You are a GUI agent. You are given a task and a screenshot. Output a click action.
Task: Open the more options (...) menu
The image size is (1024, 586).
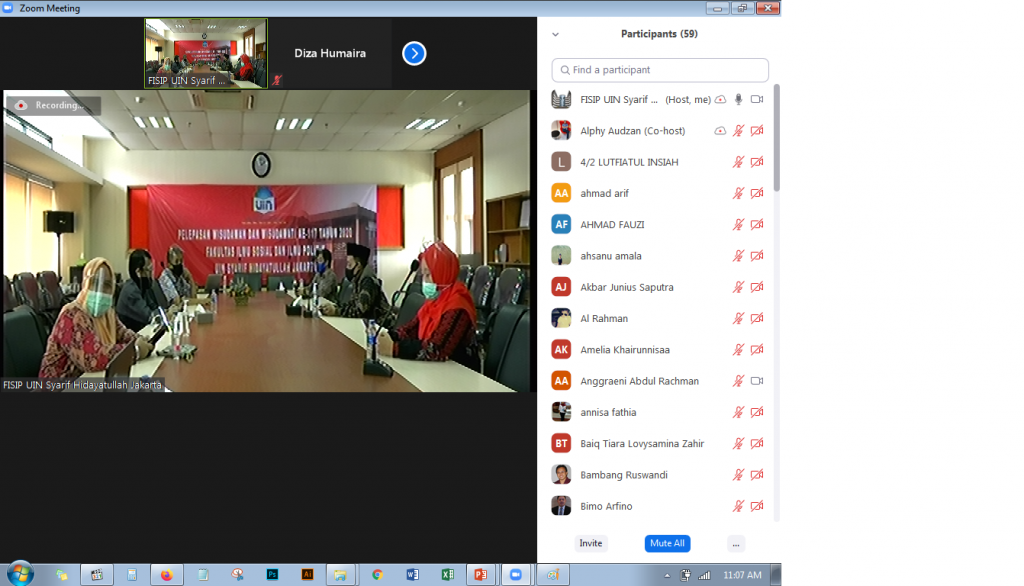tap(736, 543)
